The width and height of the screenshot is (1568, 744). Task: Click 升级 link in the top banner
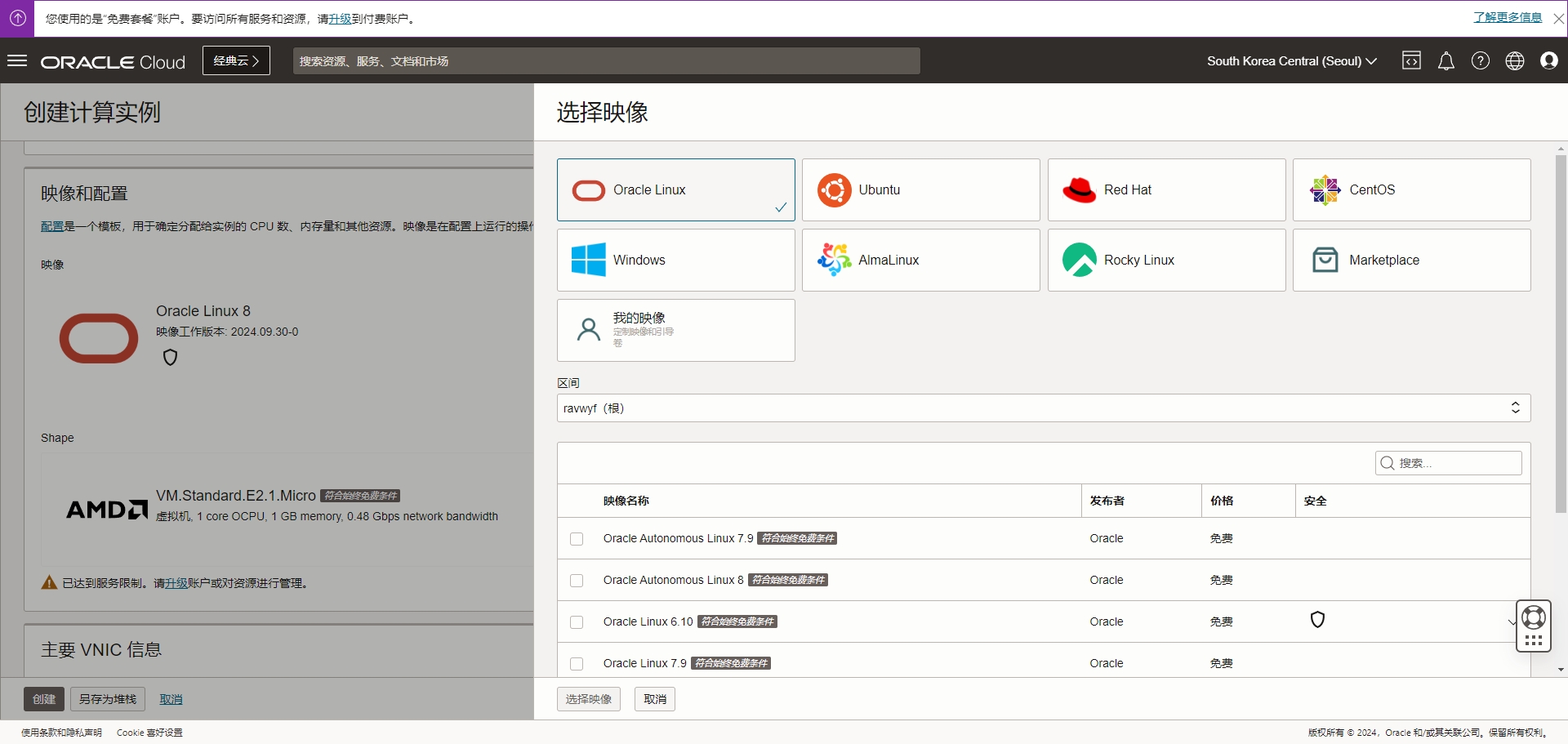pos(340,19)
